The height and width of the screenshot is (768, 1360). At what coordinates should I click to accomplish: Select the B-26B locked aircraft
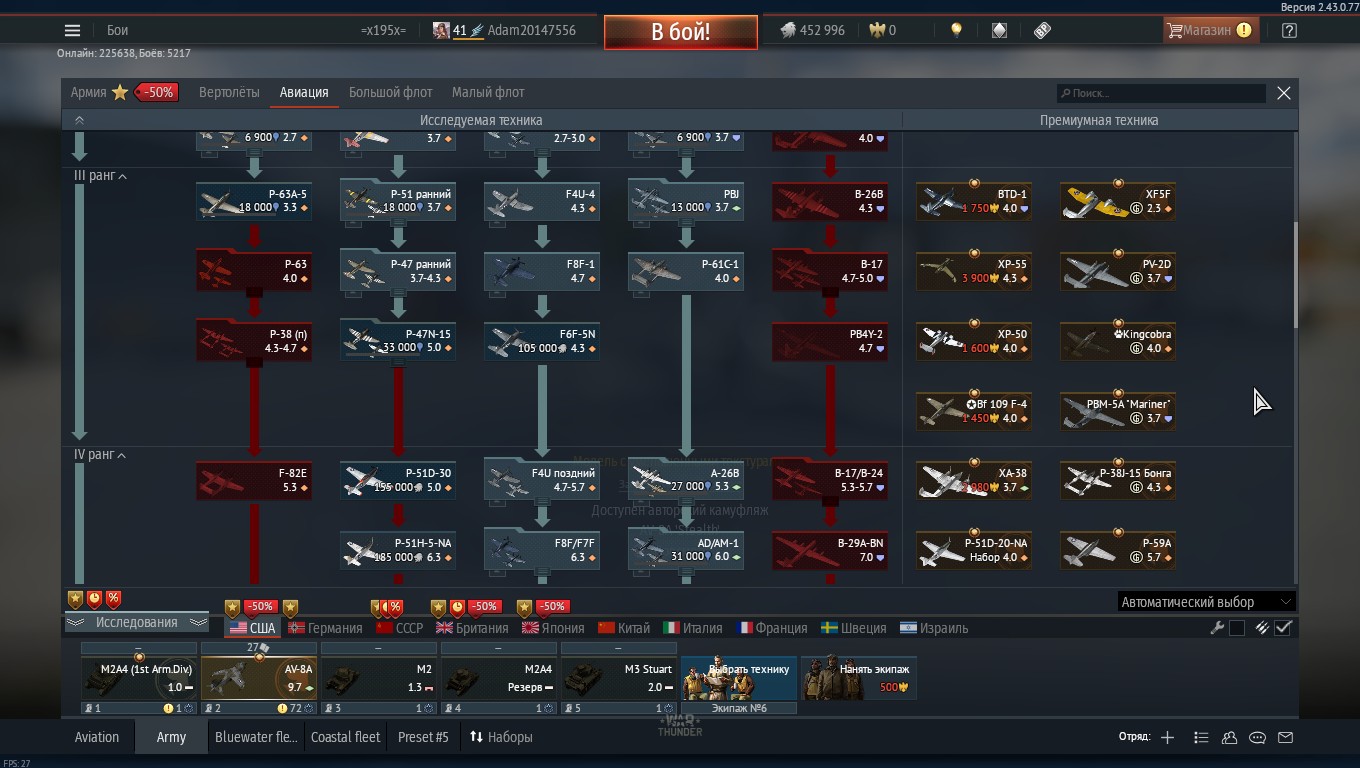click(x=830, y=201)
